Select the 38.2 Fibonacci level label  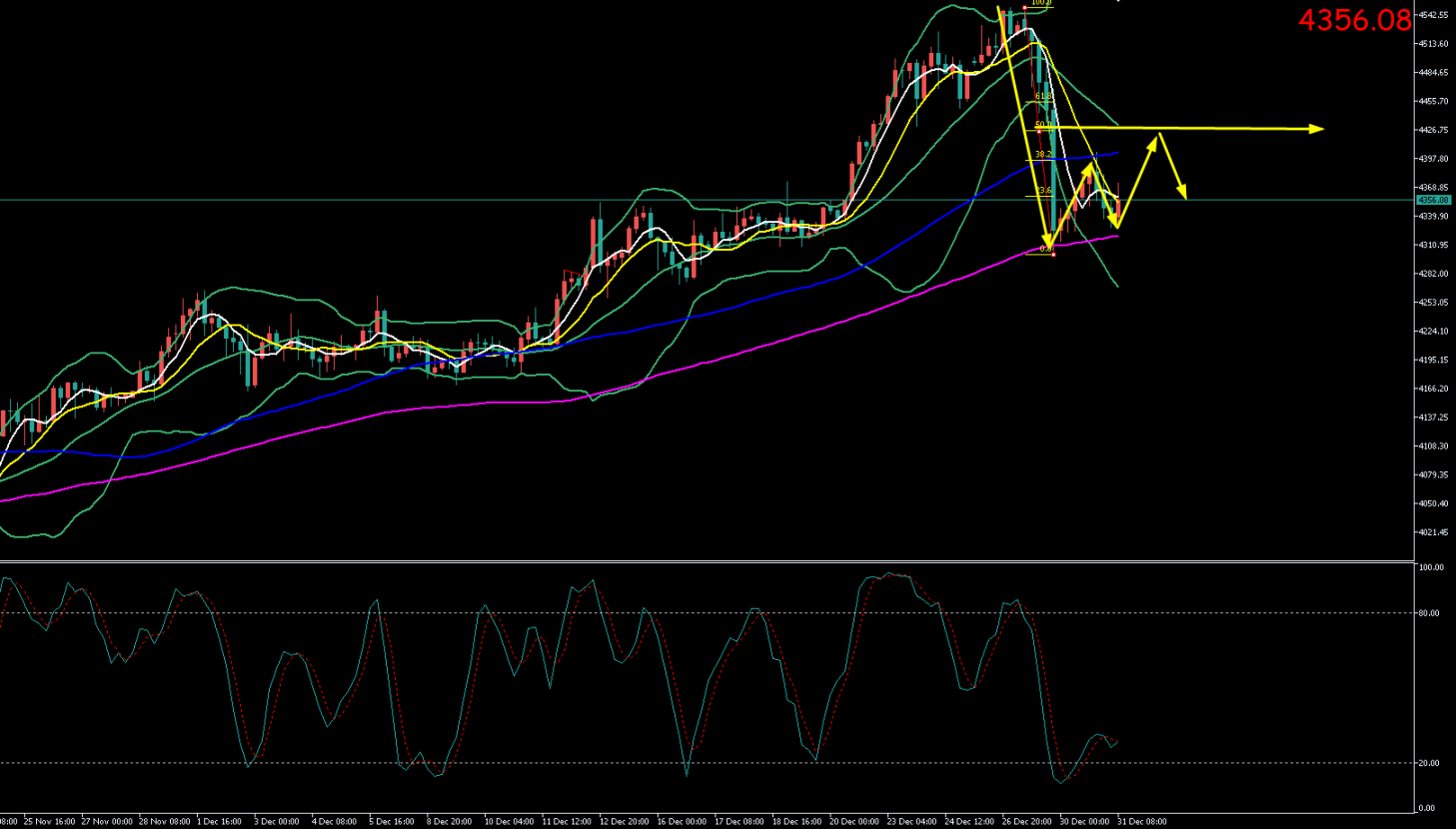[x=1042, y=155]
